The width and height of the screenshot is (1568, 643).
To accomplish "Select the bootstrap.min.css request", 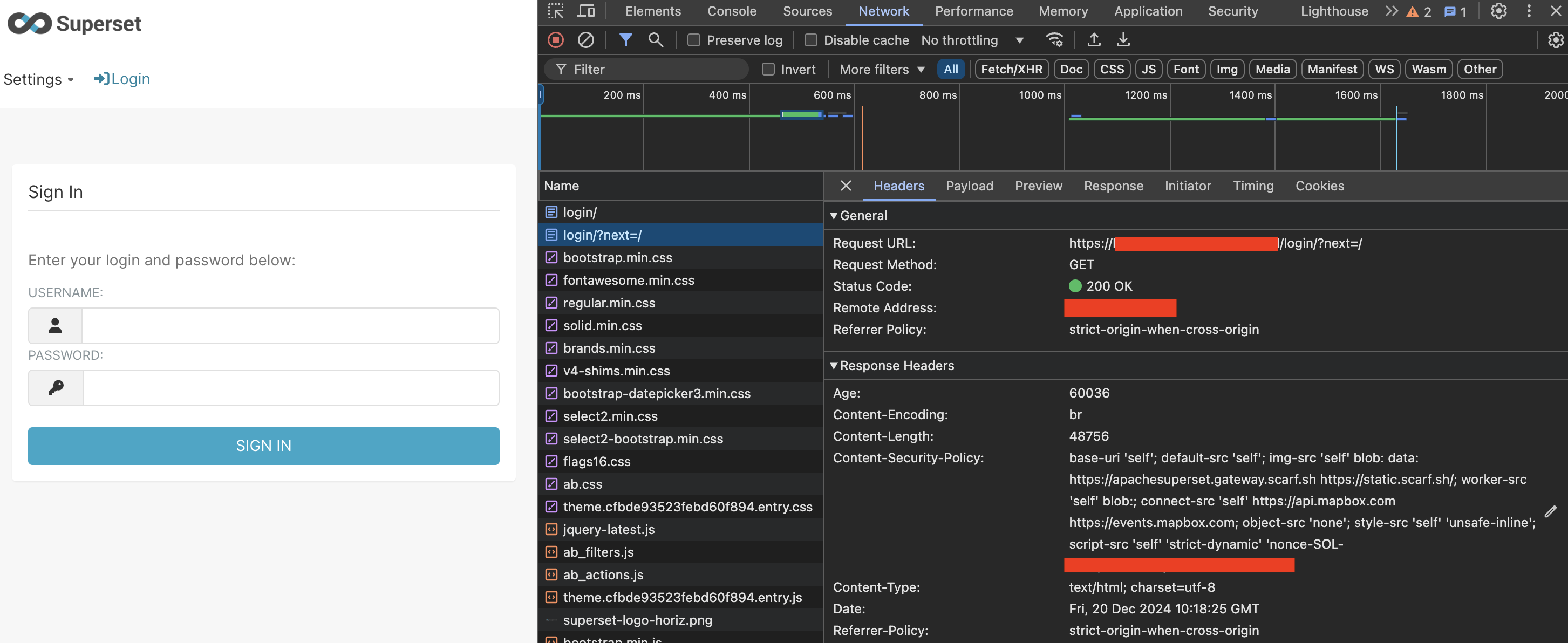I will click(x=680, y=257).
